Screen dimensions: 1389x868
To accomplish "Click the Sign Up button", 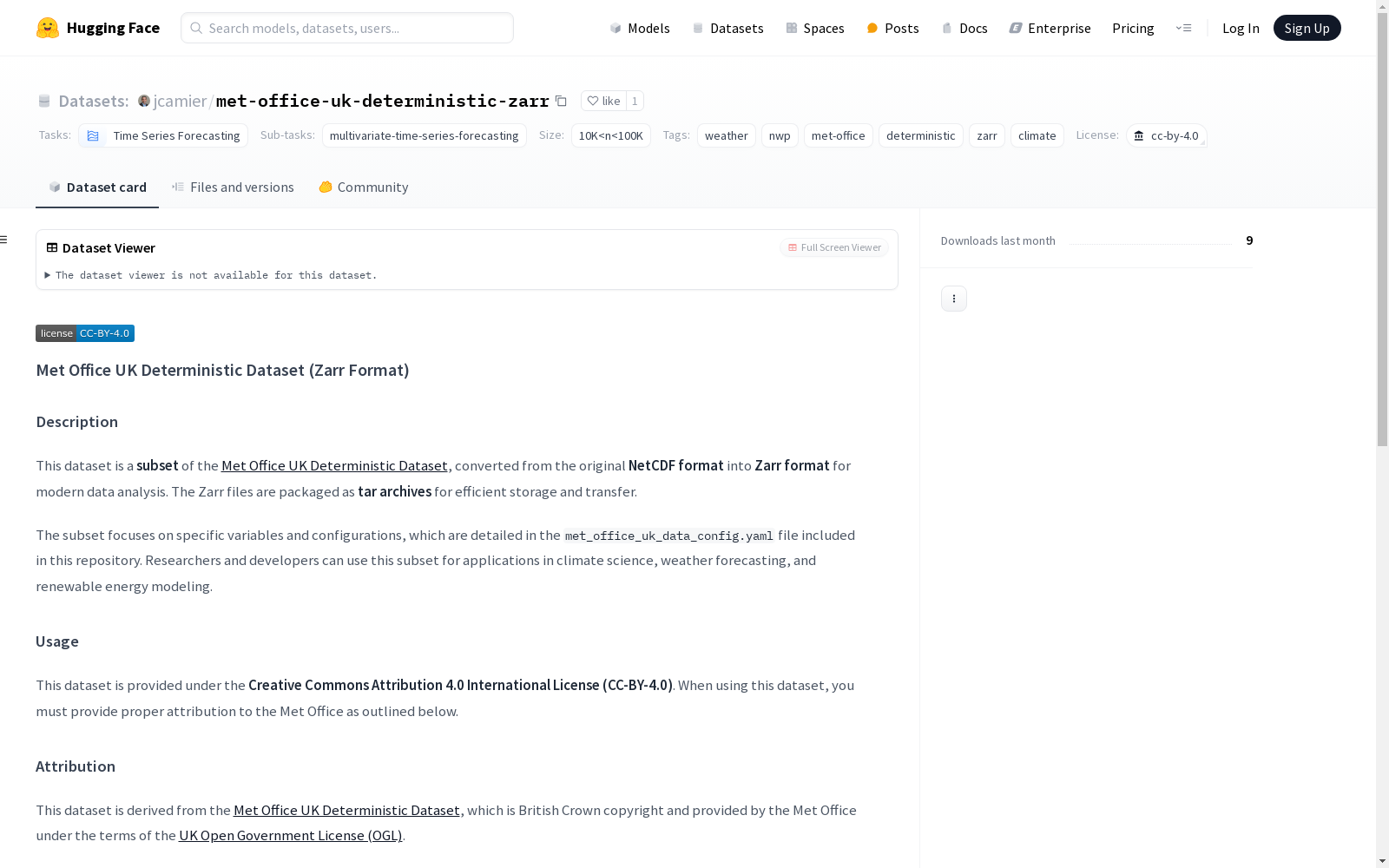I will 1307,28.
